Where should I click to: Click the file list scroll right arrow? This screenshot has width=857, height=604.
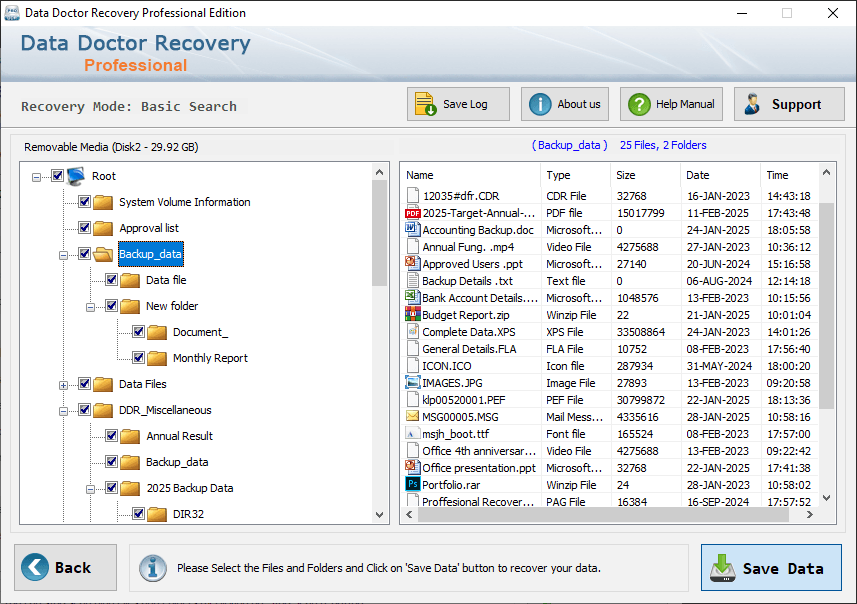[x=810, y=515]
